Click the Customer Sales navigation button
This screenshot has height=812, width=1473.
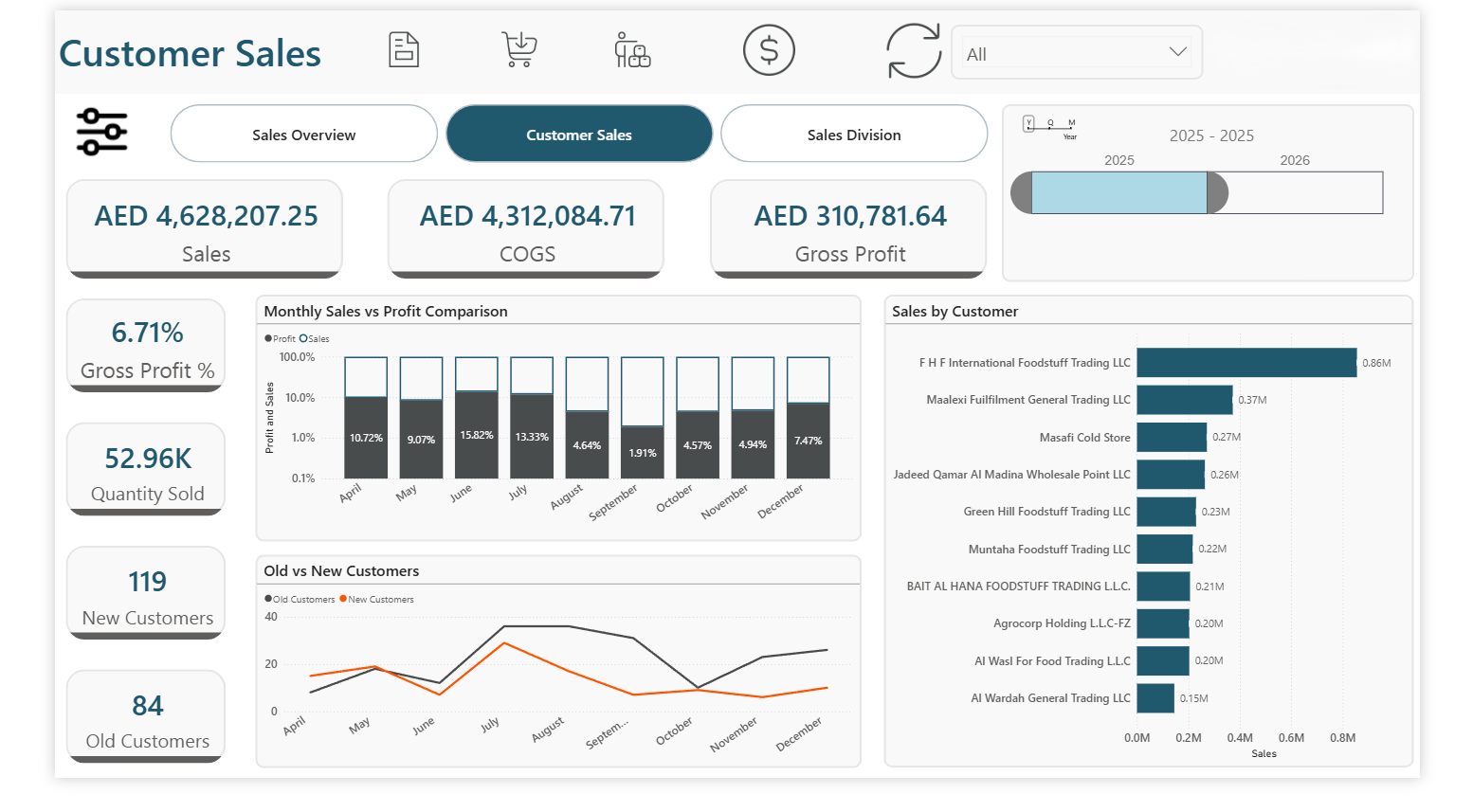point(578,134)
